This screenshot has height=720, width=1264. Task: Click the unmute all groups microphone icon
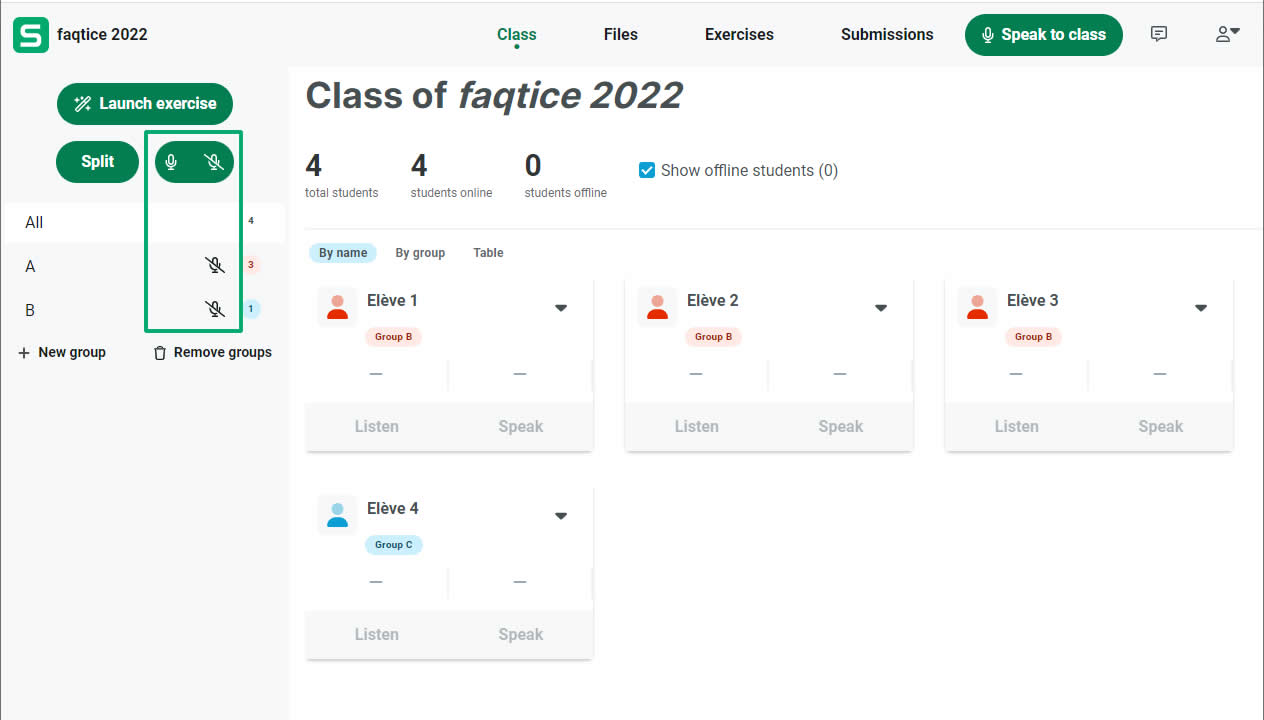[172, 162]
